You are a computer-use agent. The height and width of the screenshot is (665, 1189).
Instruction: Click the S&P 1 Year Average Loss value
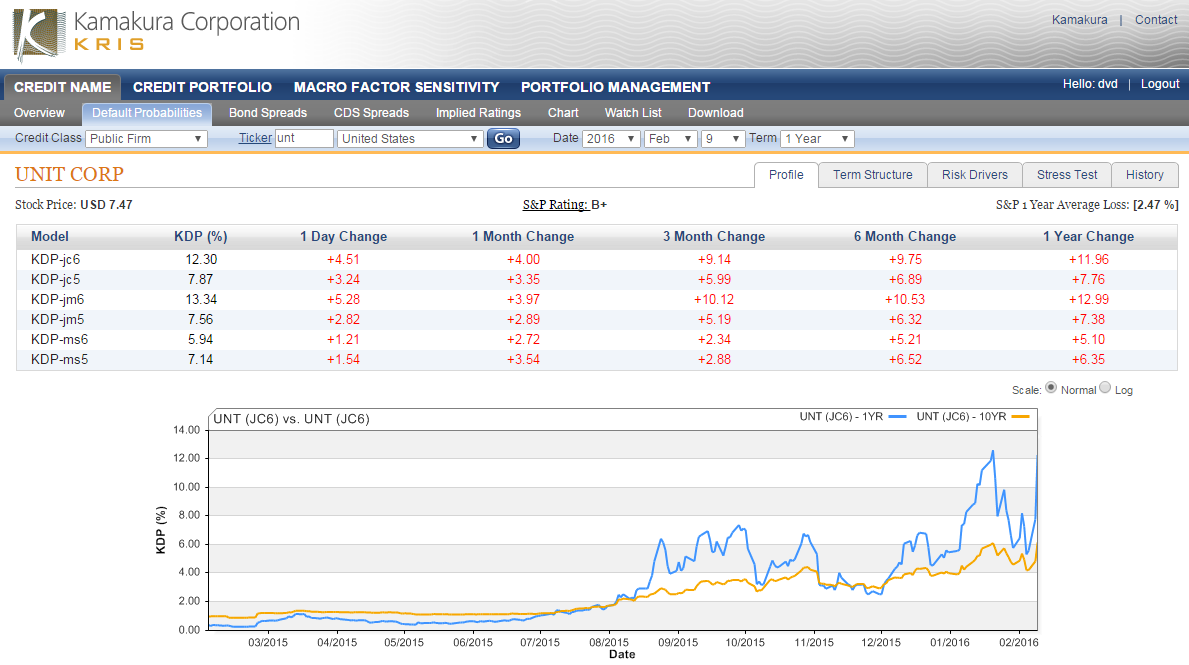(x=1156, y=205)
